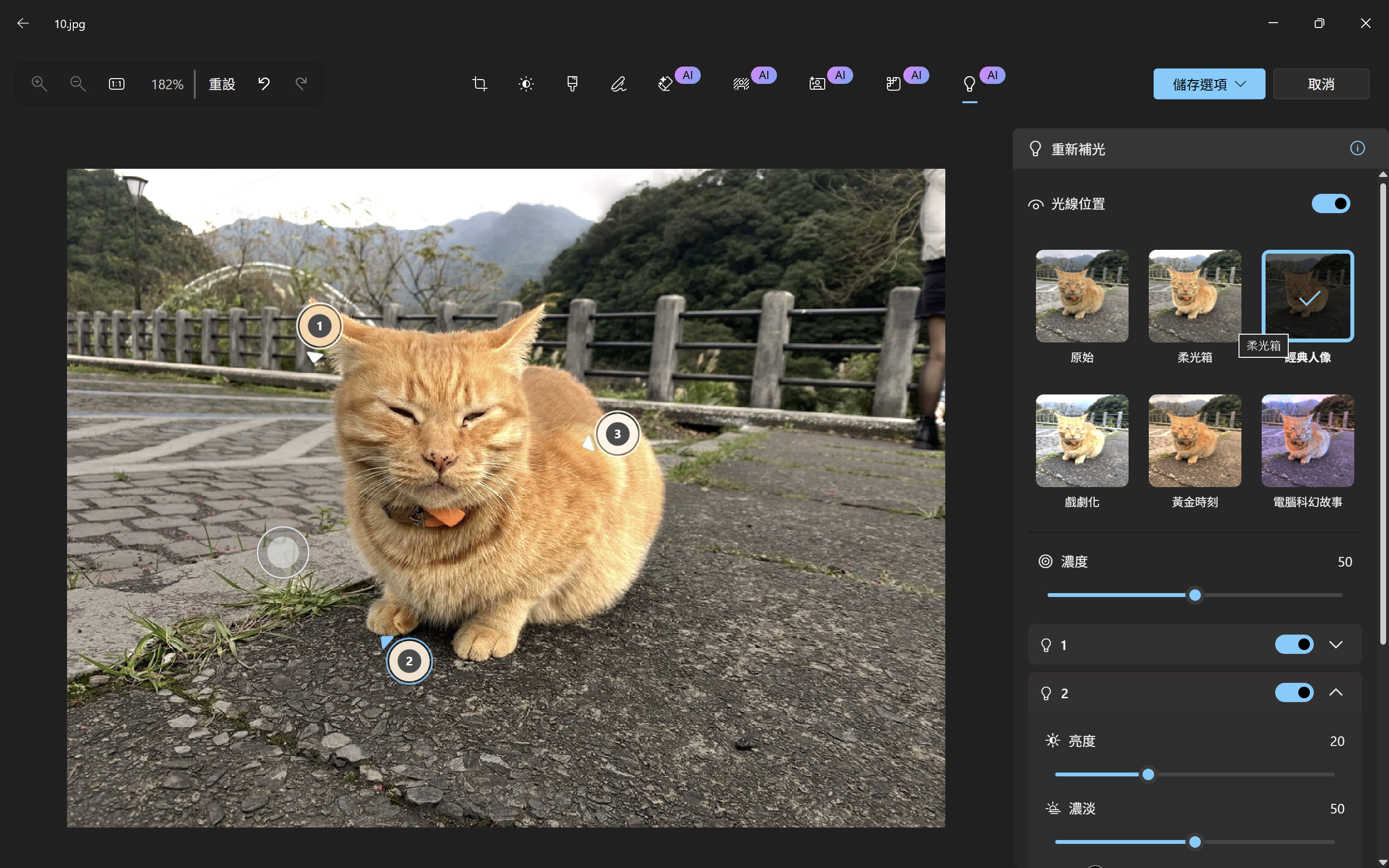Open the relight info icon
Screen dimensions: 1389x868
pos(1357,149)
